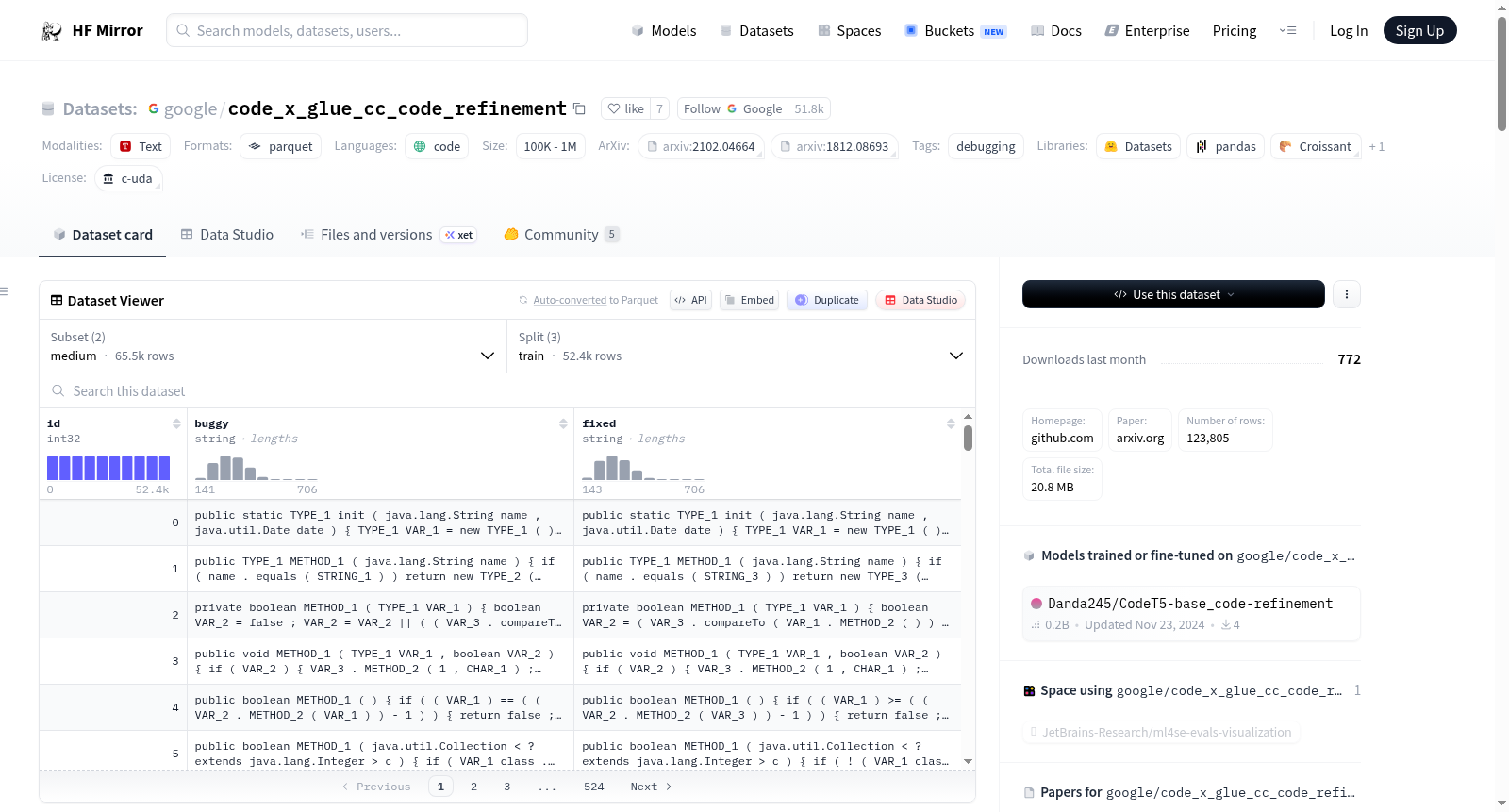This screenshot has width=1509, height=812.
Task: Select the parquet format tag
Action: (x=281, y=146)
